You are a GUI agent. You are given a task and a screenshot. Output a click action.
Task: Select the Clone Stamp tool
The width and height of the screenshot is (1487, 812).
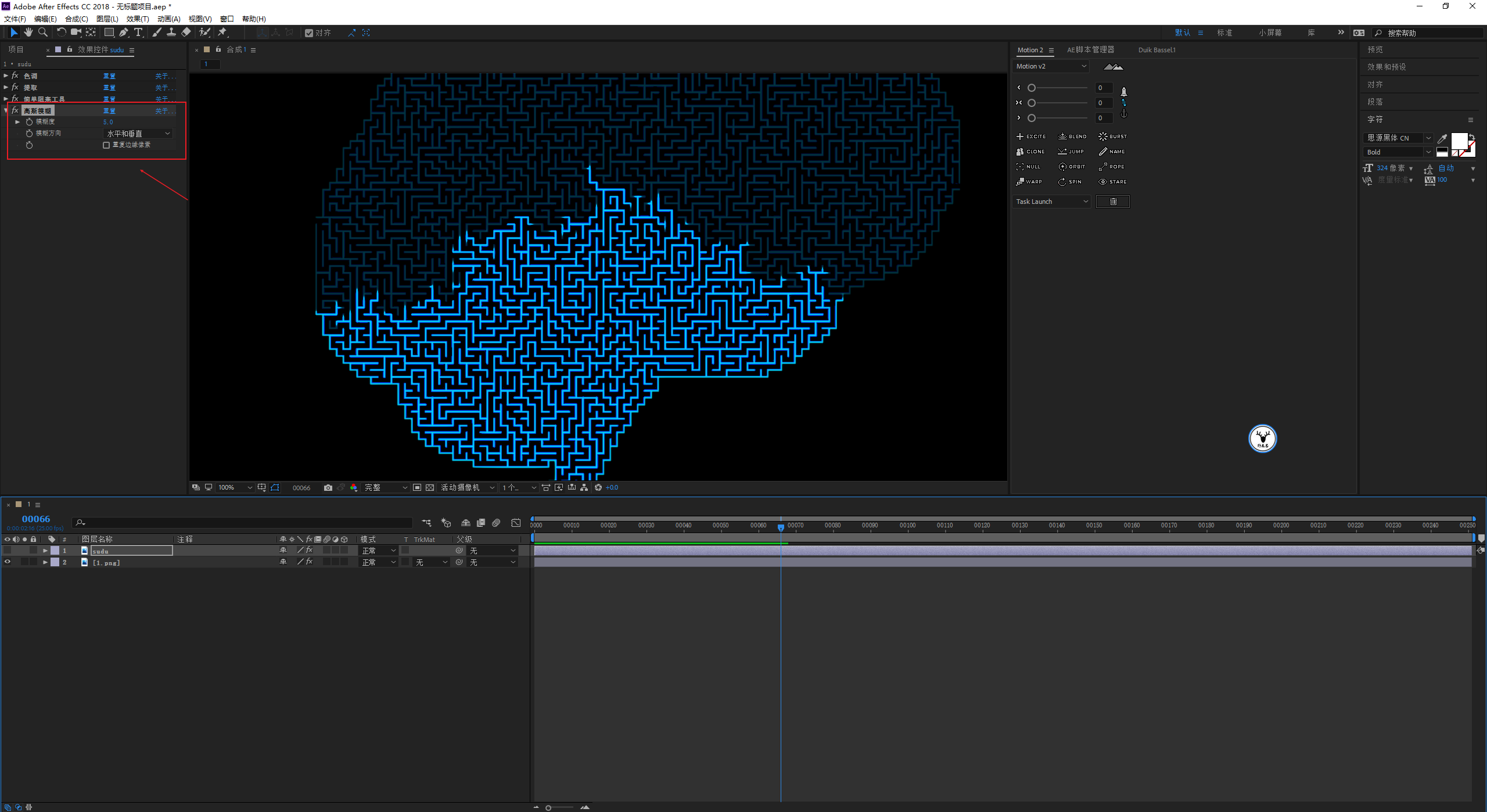(x=171, y=33)
